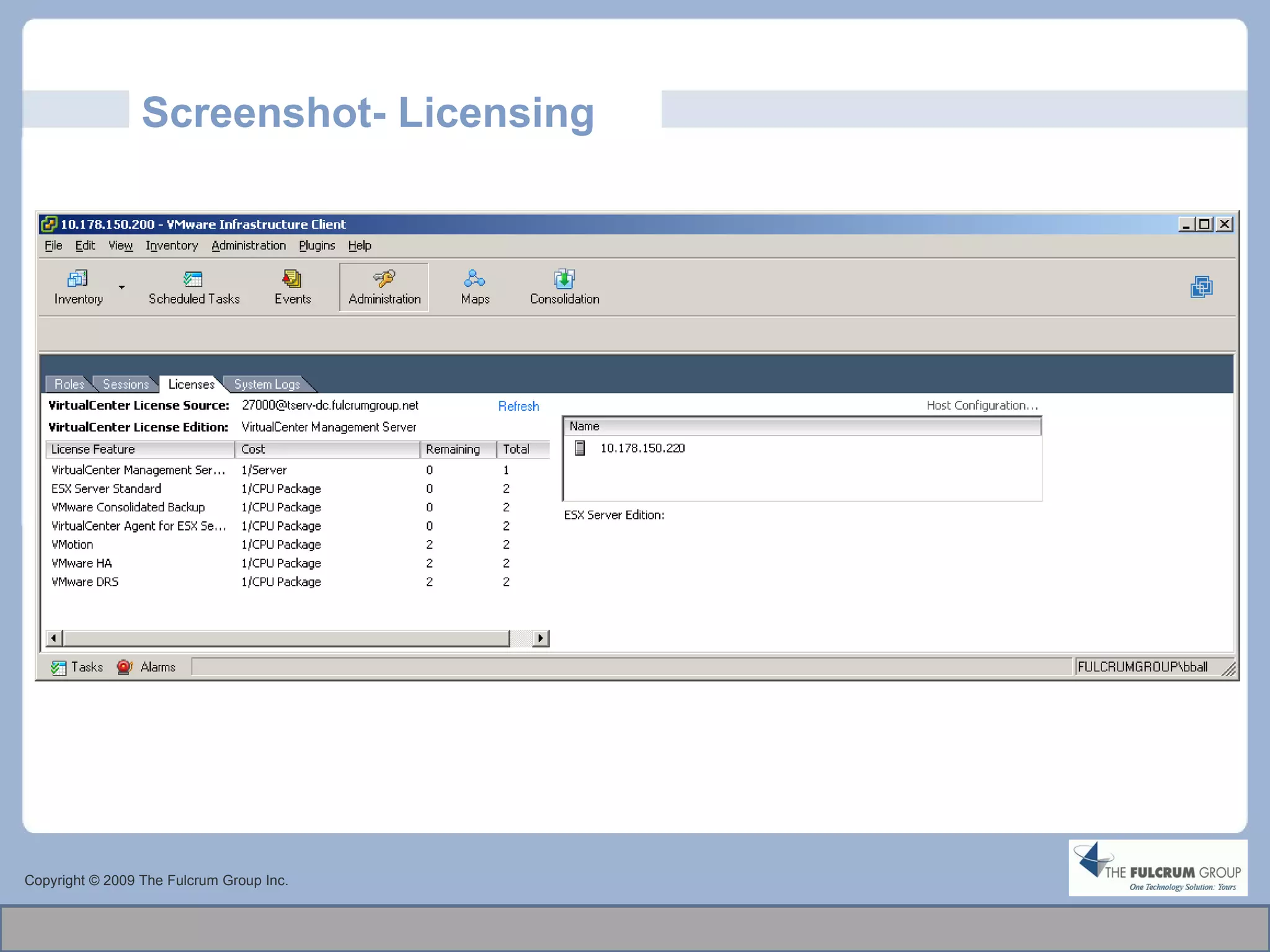This screenshot has height=952, width=1270.
Task: Sort by License Feature column header
Action: (x=140, y=449)
